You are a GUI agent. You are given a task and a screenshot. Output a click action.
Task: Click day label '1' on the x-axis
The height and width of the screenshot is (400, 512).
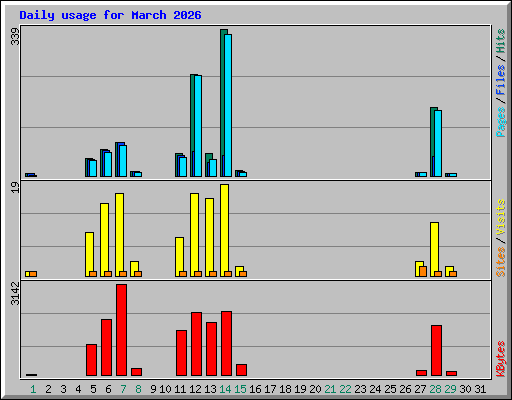pyautogui.click(x=33, y=389)
